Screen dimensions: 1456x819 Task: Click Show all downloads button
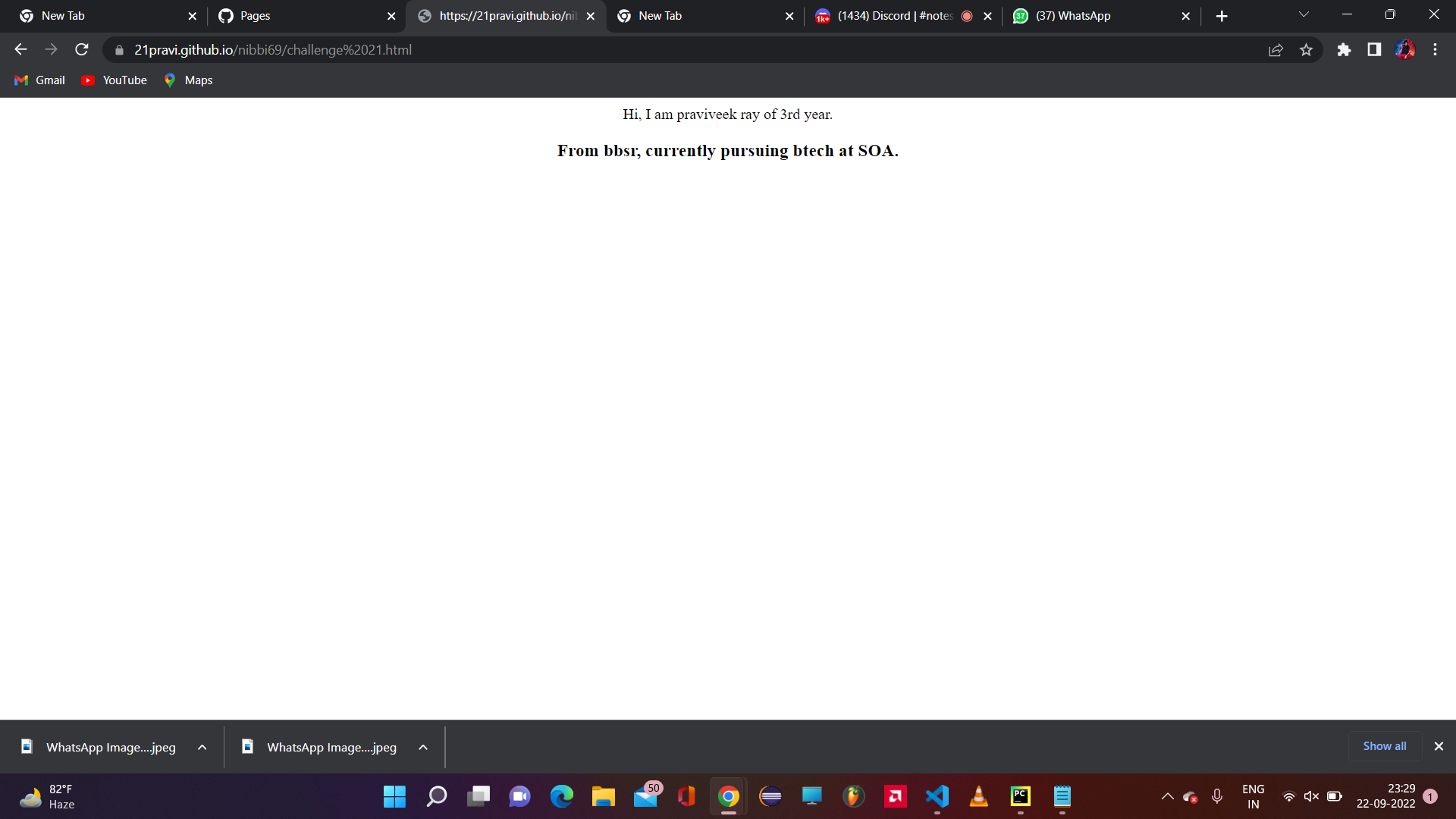pos(1384,746)
